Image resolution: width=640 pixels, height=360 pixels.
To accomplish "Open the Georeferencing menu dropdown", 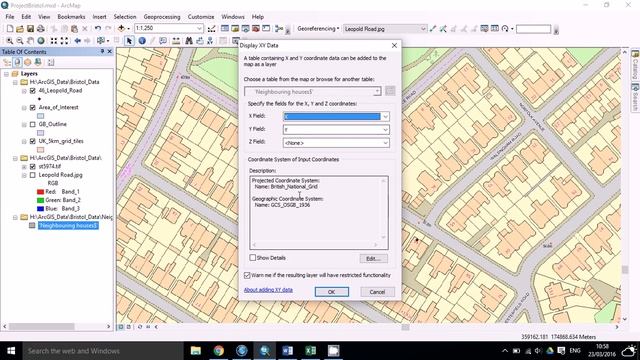I will point(318,29).
